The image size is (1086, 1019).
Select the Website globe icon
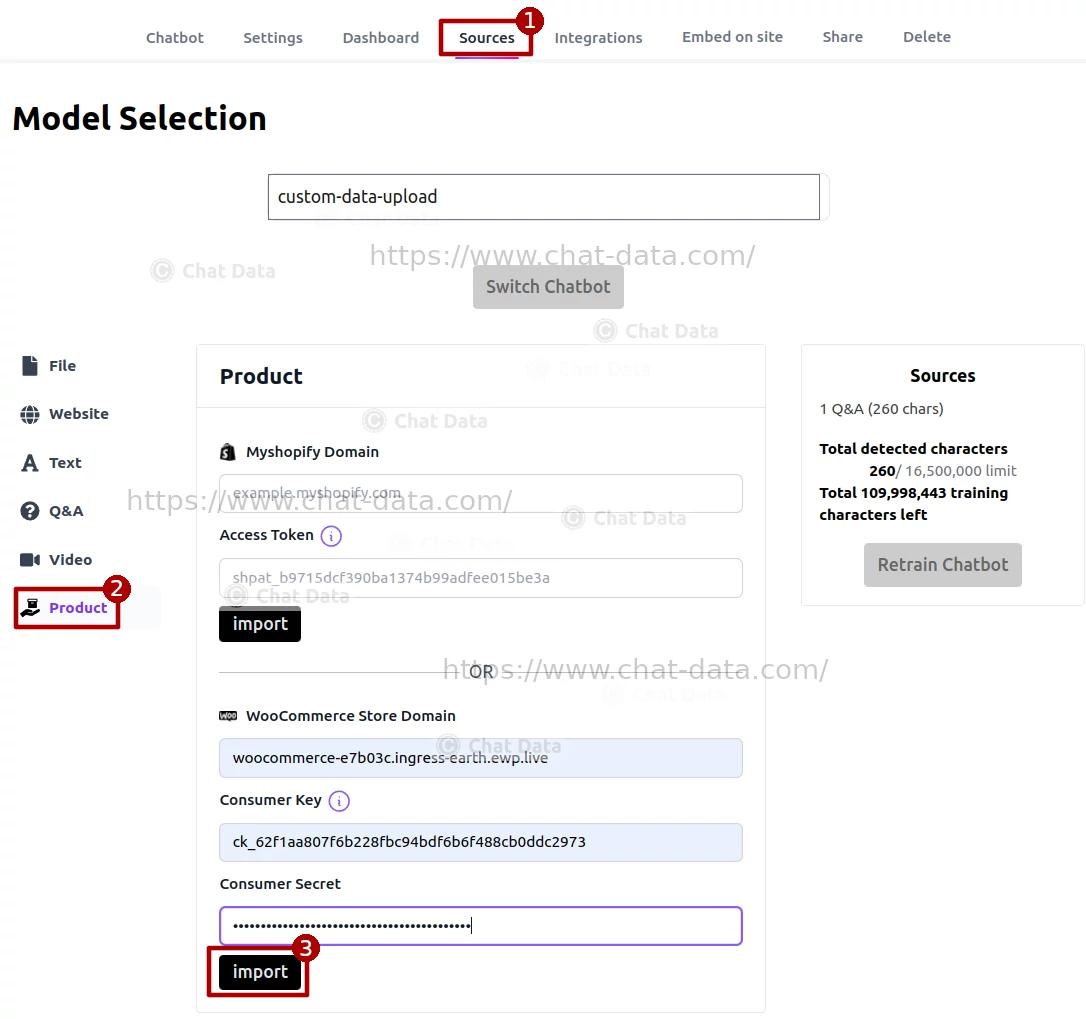30,414
